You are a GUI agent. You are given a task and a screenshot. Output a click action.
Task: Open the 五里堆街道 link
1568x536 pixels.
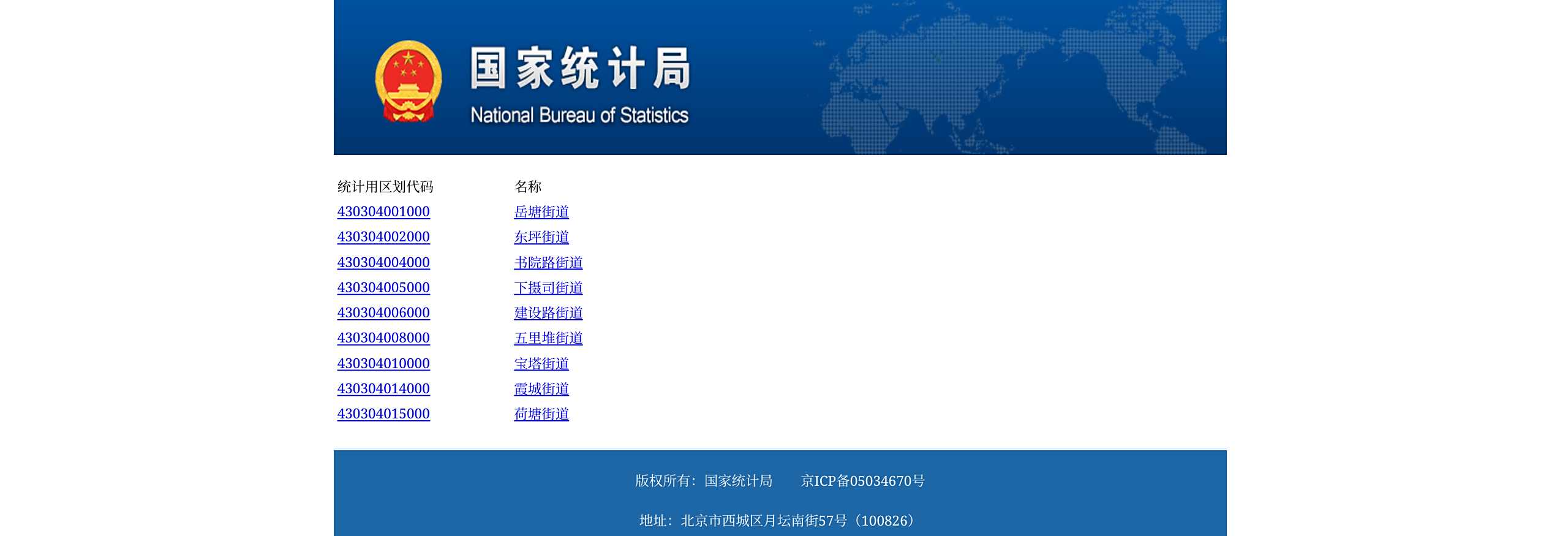[x=548, y=338]
